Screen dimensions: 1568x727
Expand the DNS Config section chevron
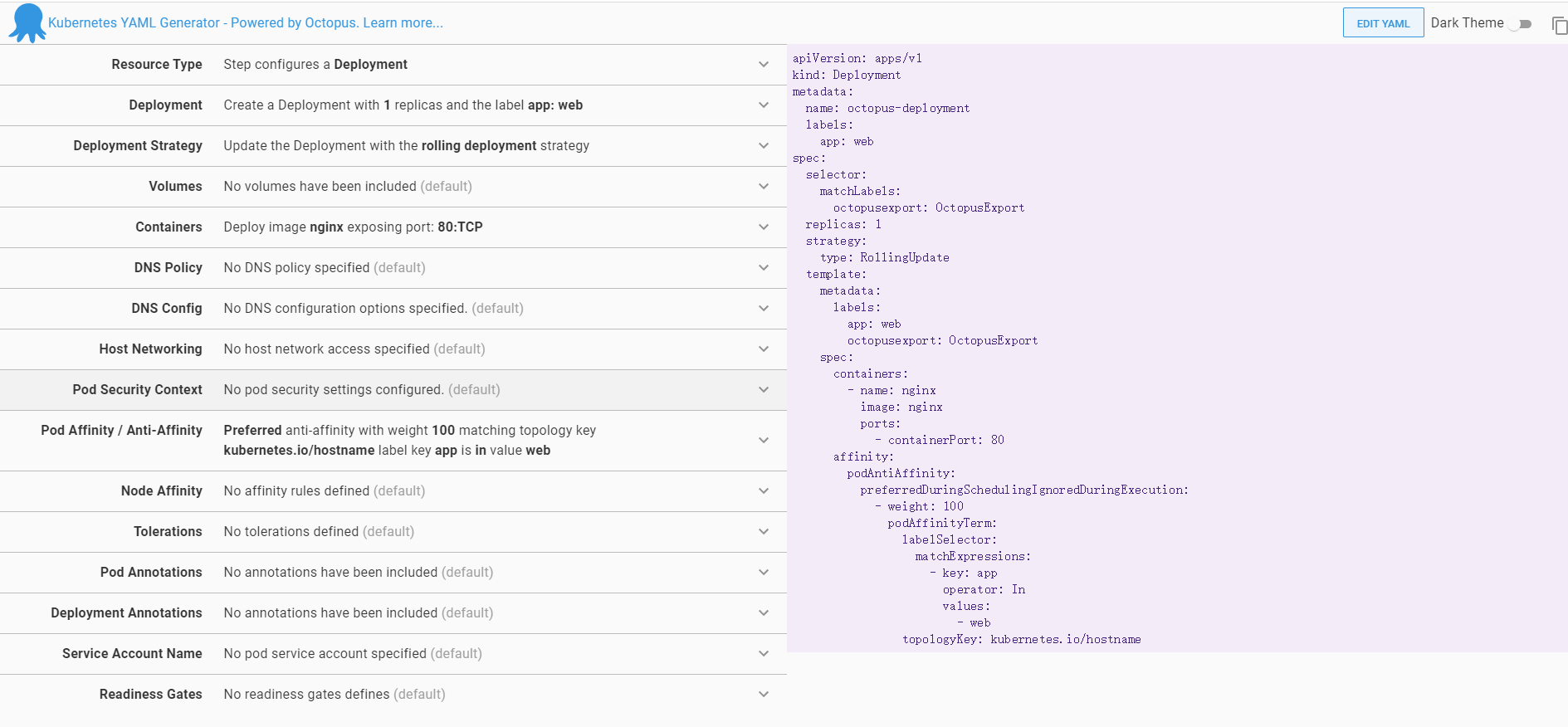764,309
